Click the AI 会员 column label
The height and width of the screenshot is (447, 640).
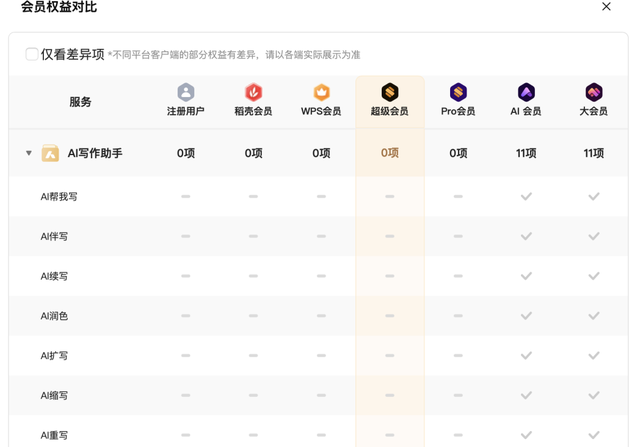point(526,111)
